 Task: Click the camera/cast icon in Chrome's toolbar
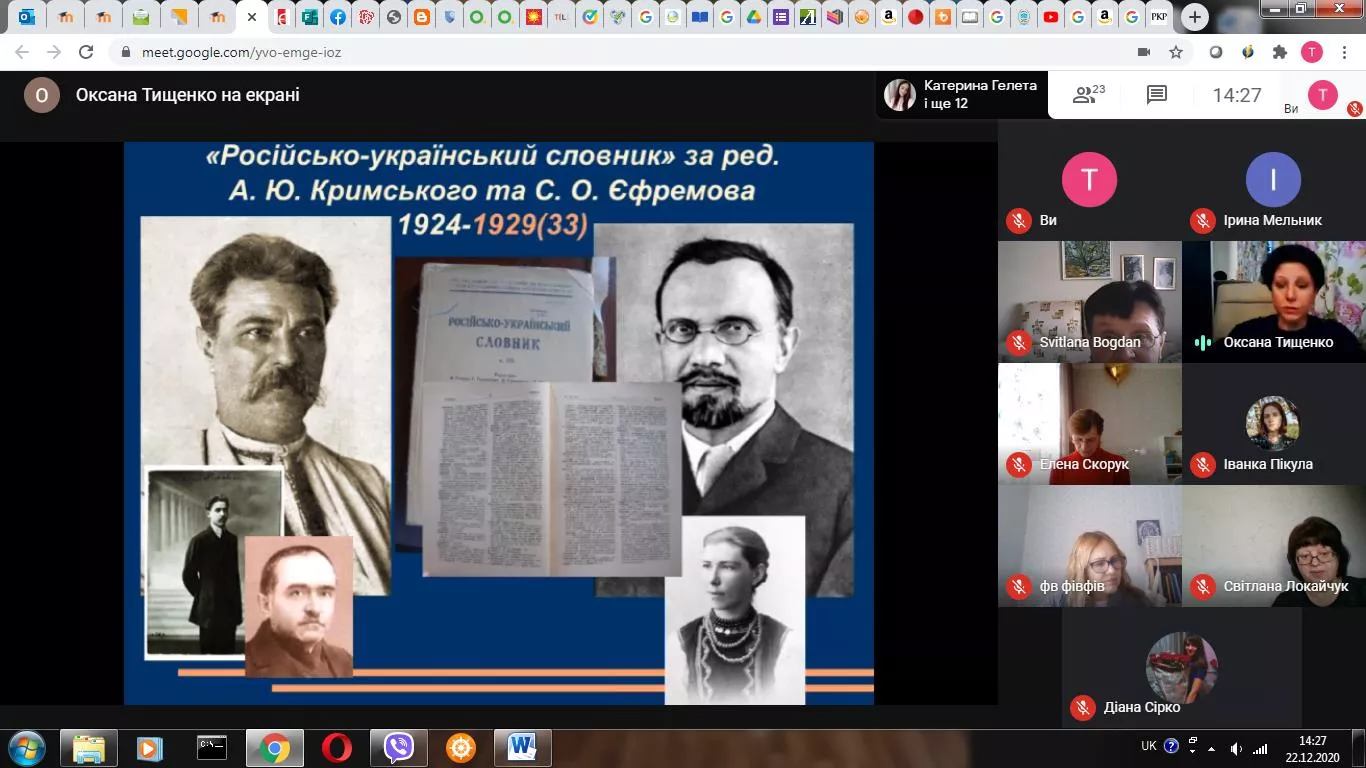point(1144,52)
